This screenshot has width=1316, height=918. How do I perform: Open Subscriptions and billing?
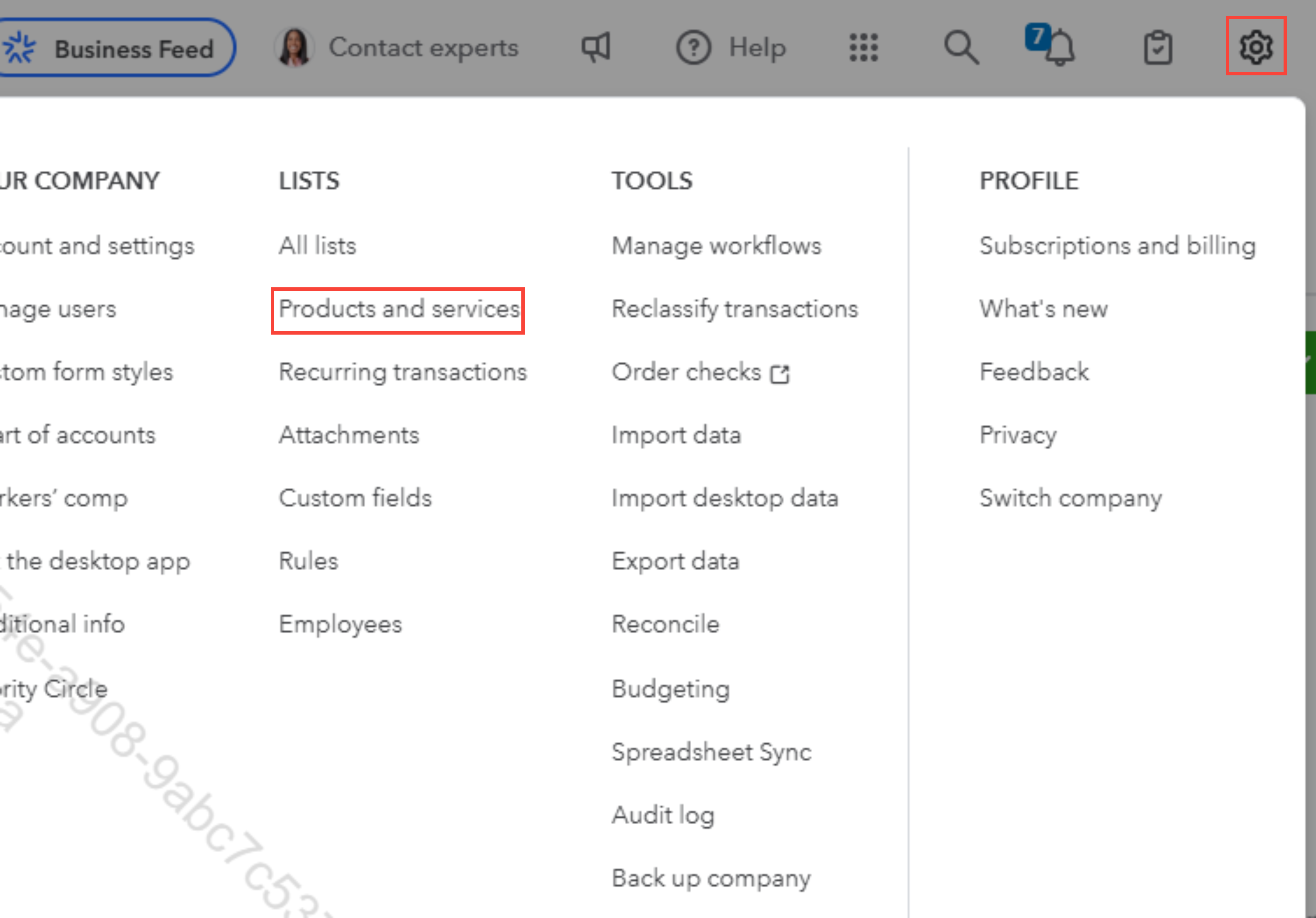coord(1117,247)
